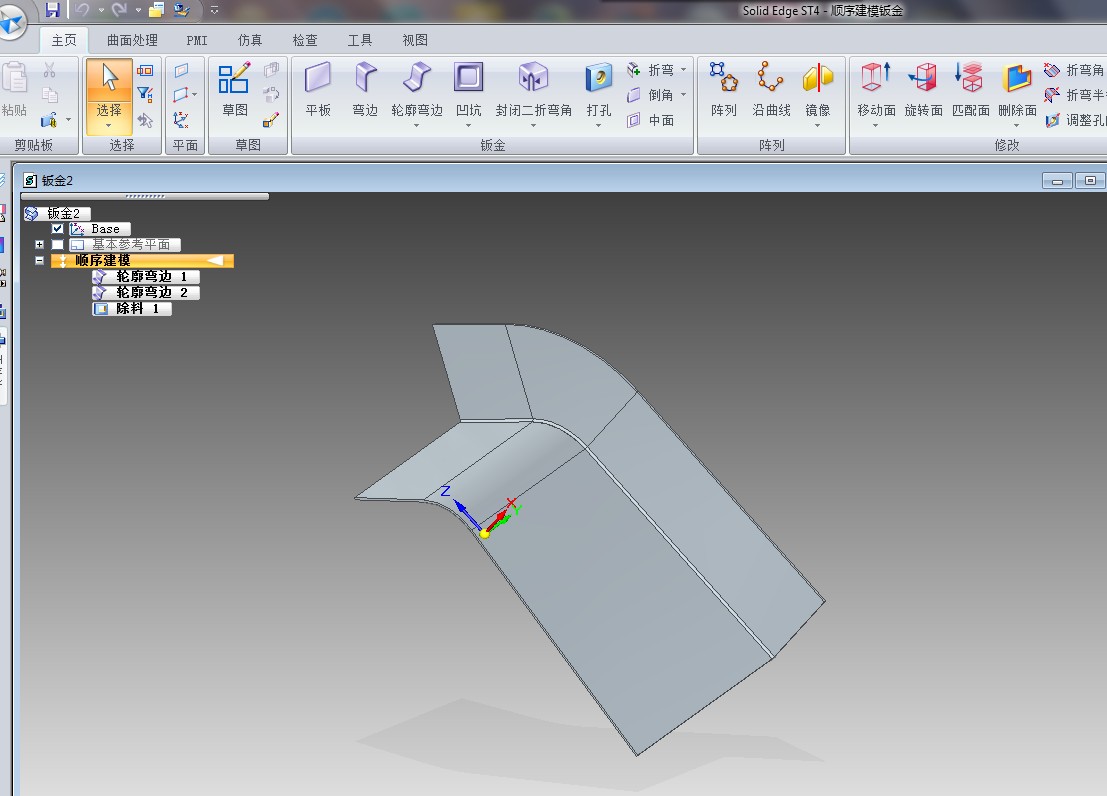Click the 折弯 (Bend) button

point(652,70)
